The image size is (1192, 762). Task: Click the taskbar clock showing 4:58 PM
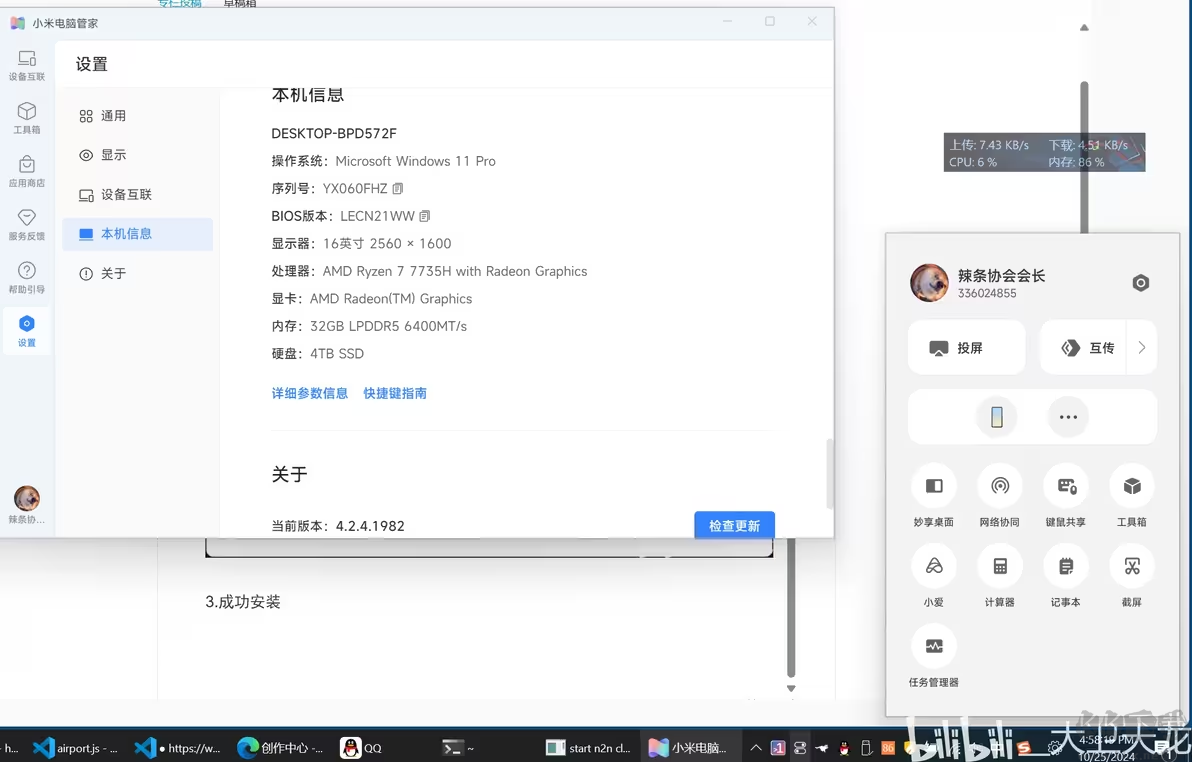[x=1106, y=748]
